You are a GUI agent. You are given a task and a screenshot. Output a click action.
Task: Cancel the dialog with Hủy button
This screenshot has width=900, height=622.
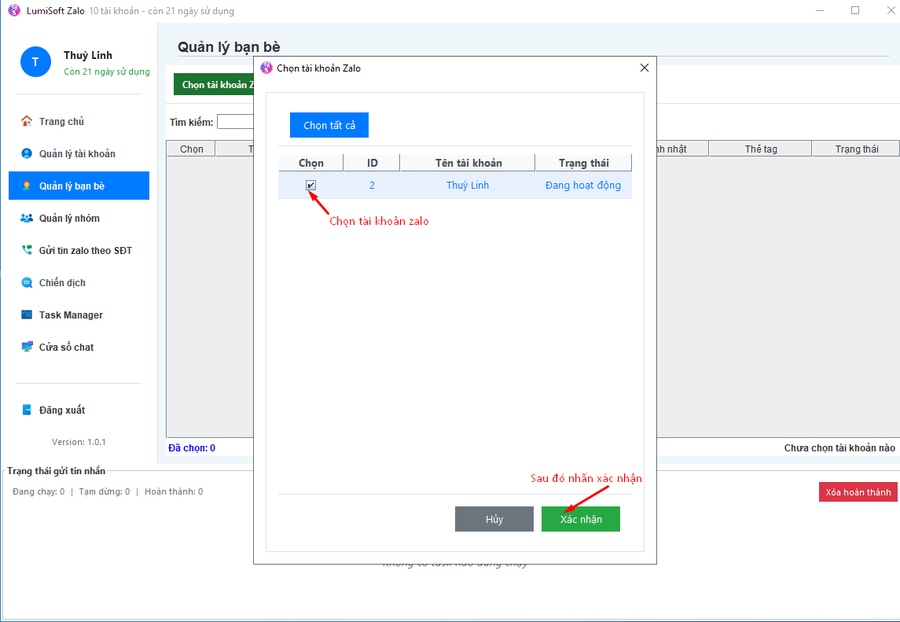[x=494, y=519]
